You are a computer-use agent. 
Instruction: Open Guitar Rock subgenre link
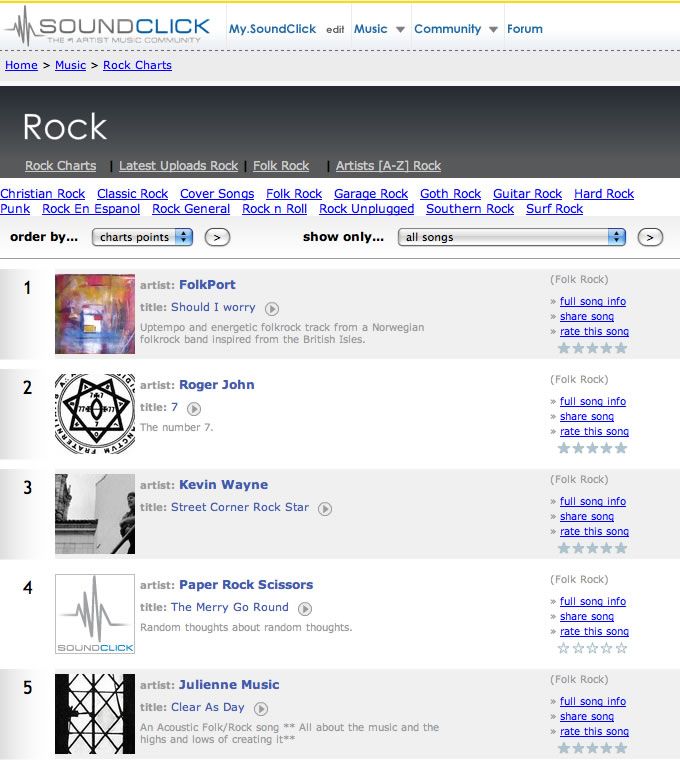pyautogui.click(x=528, y=193)
